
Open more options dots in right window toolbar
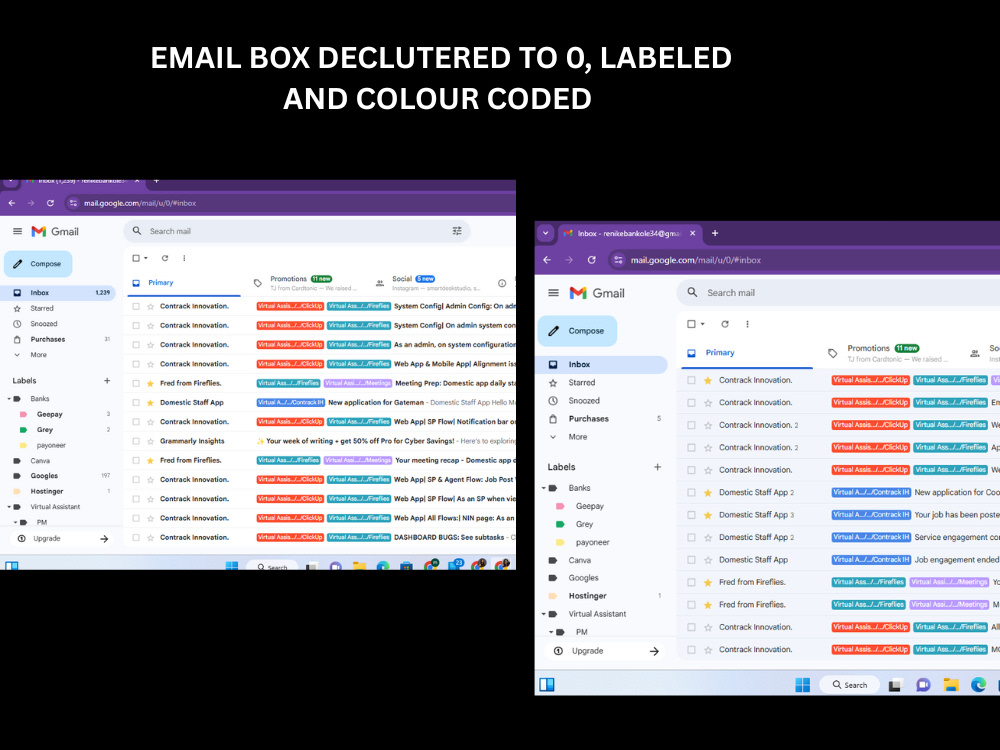click(x=747, y=324)
